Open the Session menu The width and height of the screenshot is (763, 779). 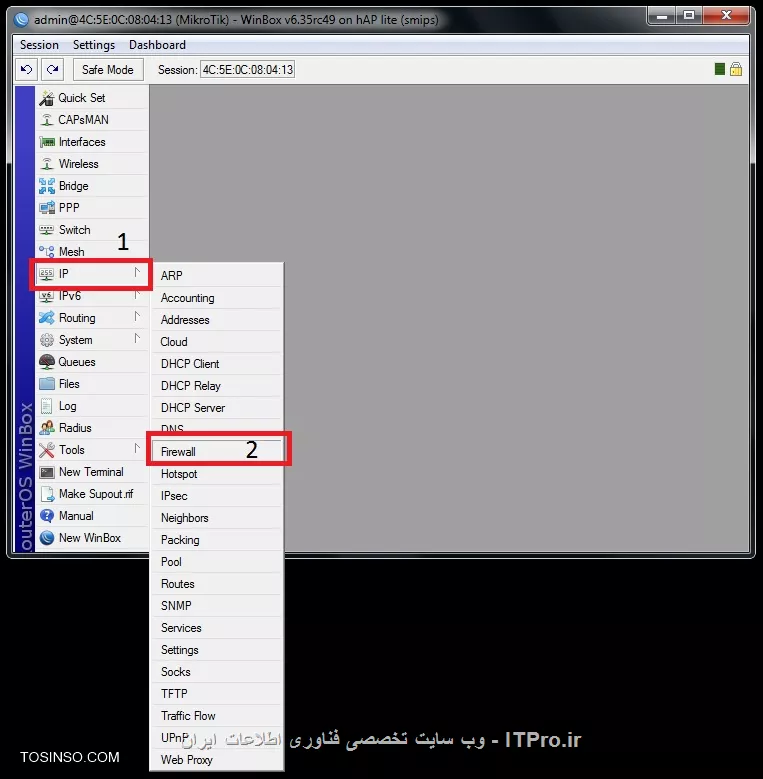[39, 45]
